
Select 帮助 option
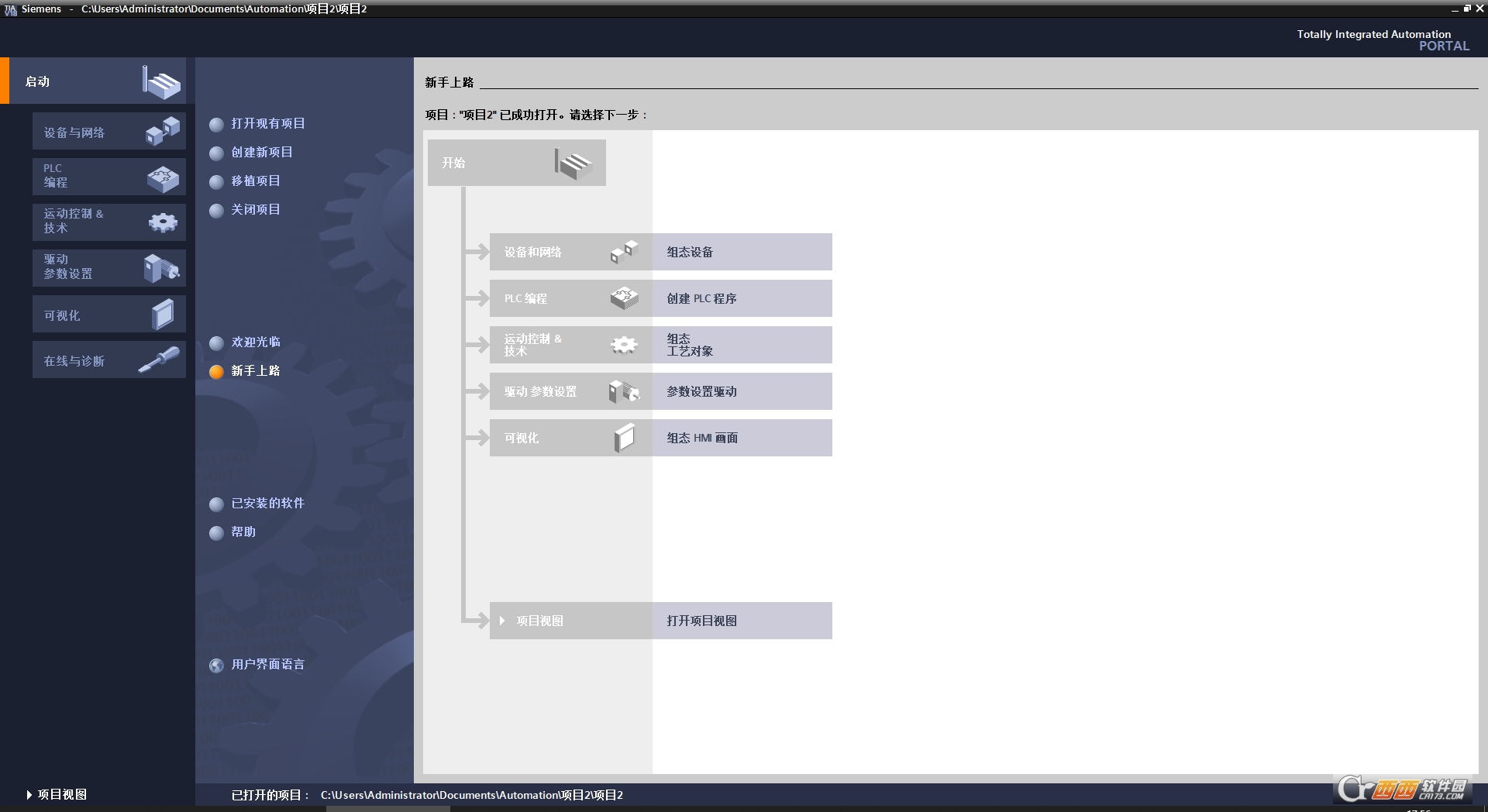[232, 532]
